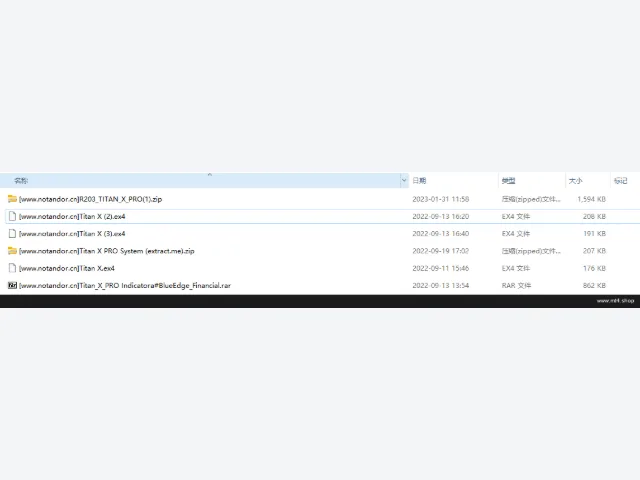Image resolution: width=640 pixels, height=480 pixels.
Task: Sort by the 大小 size column header
Action: (x=576, y=180)
